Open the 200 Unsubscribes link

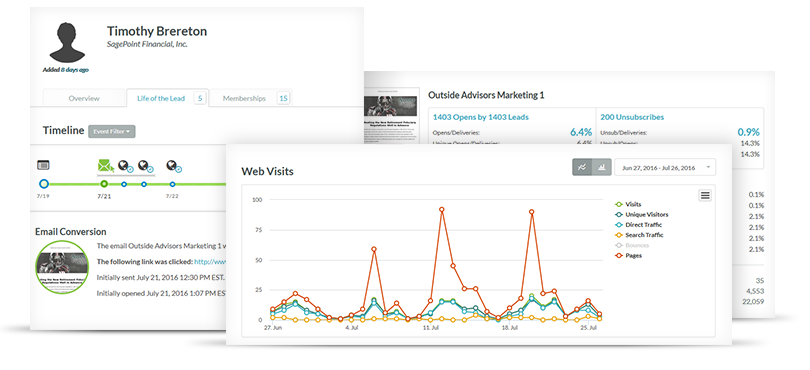pos(632,117)
